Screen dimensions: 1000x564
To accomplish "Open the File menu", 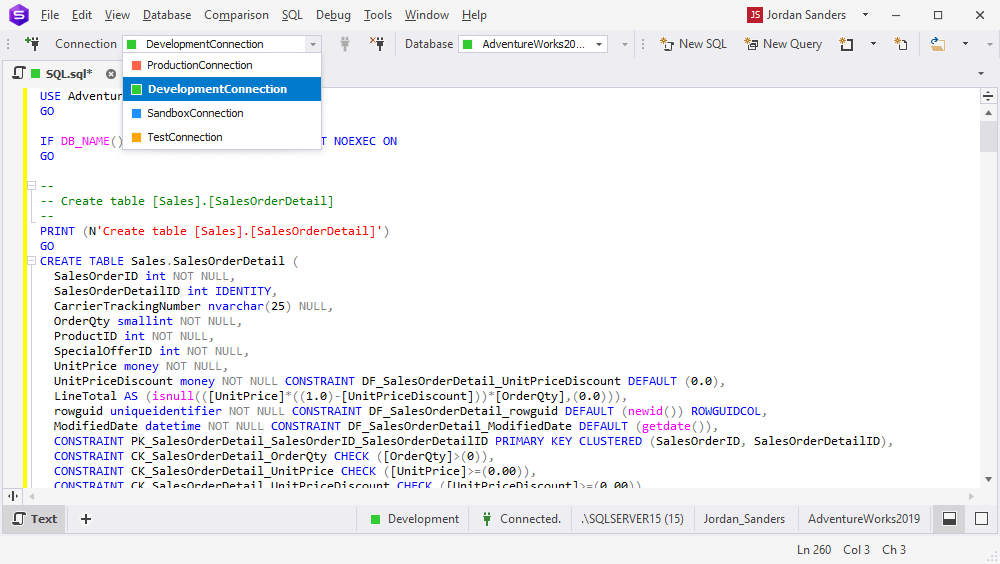I will point(50,15).
